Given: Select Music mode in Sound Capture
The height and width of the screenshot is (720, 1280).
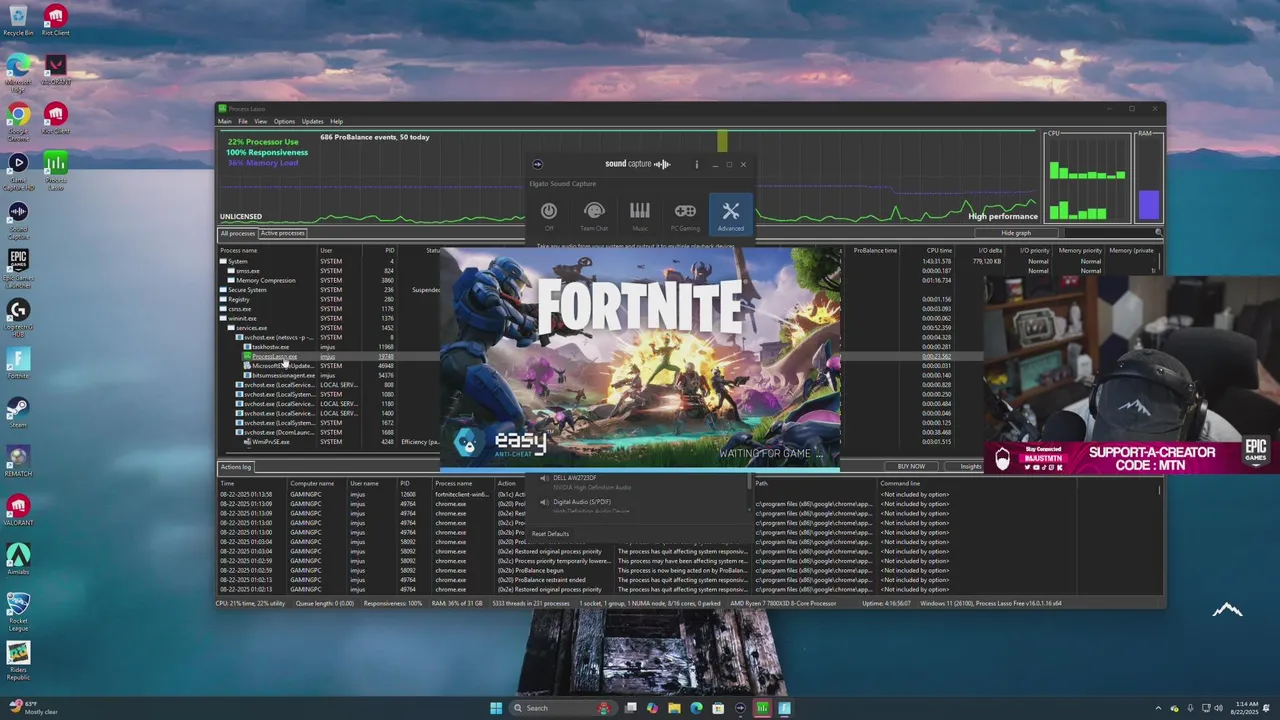Looking at the screenshot, I should 640,215.
